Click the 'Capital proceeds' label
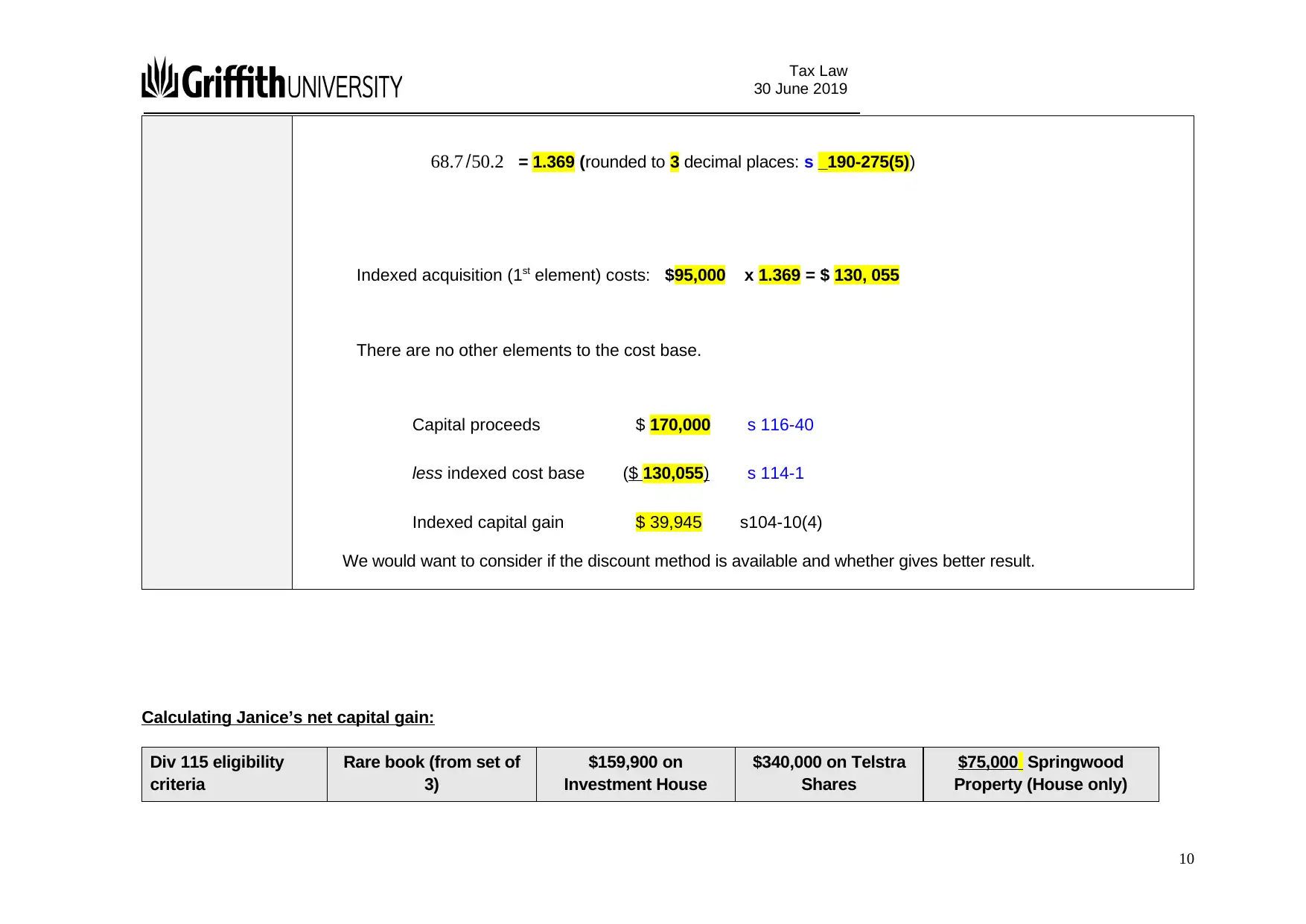 [477, 424]
